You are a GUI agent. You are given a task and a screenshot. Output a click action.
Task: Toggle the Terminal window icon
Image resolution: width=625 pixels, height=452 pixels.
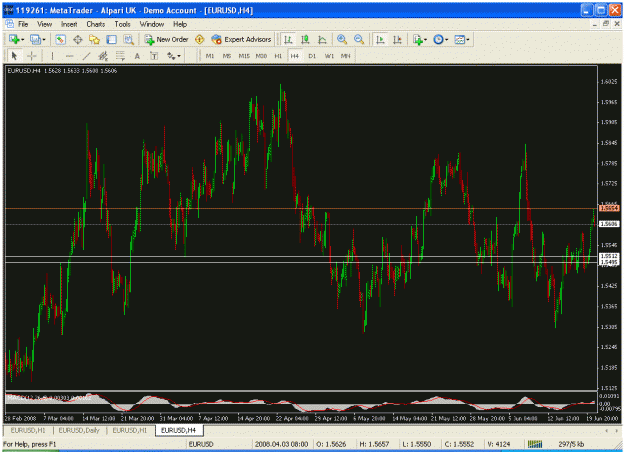tap(112, 39)
